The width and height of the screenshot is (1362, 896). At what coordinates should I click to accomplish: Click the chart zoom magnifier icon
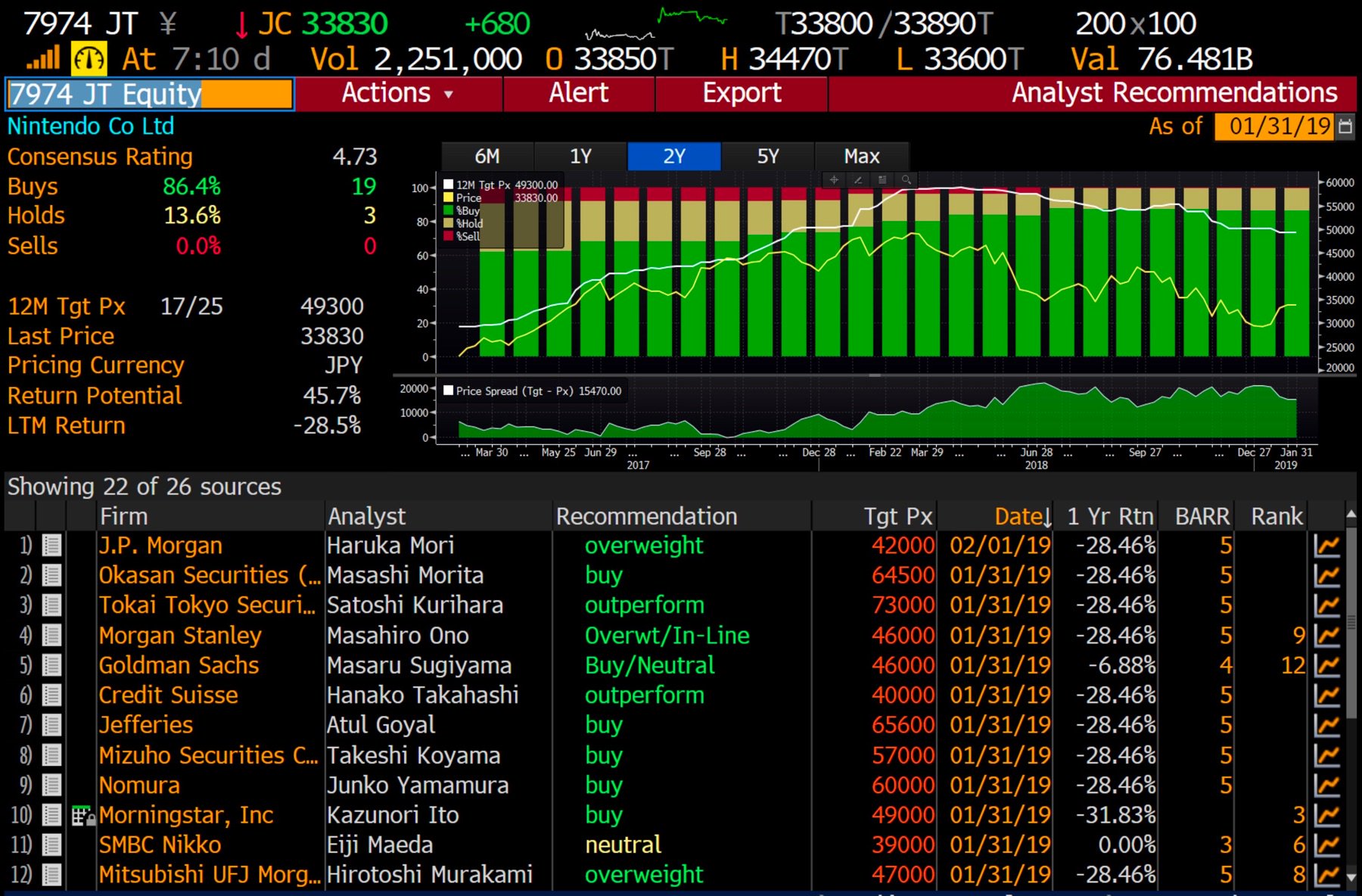[906, 180]
